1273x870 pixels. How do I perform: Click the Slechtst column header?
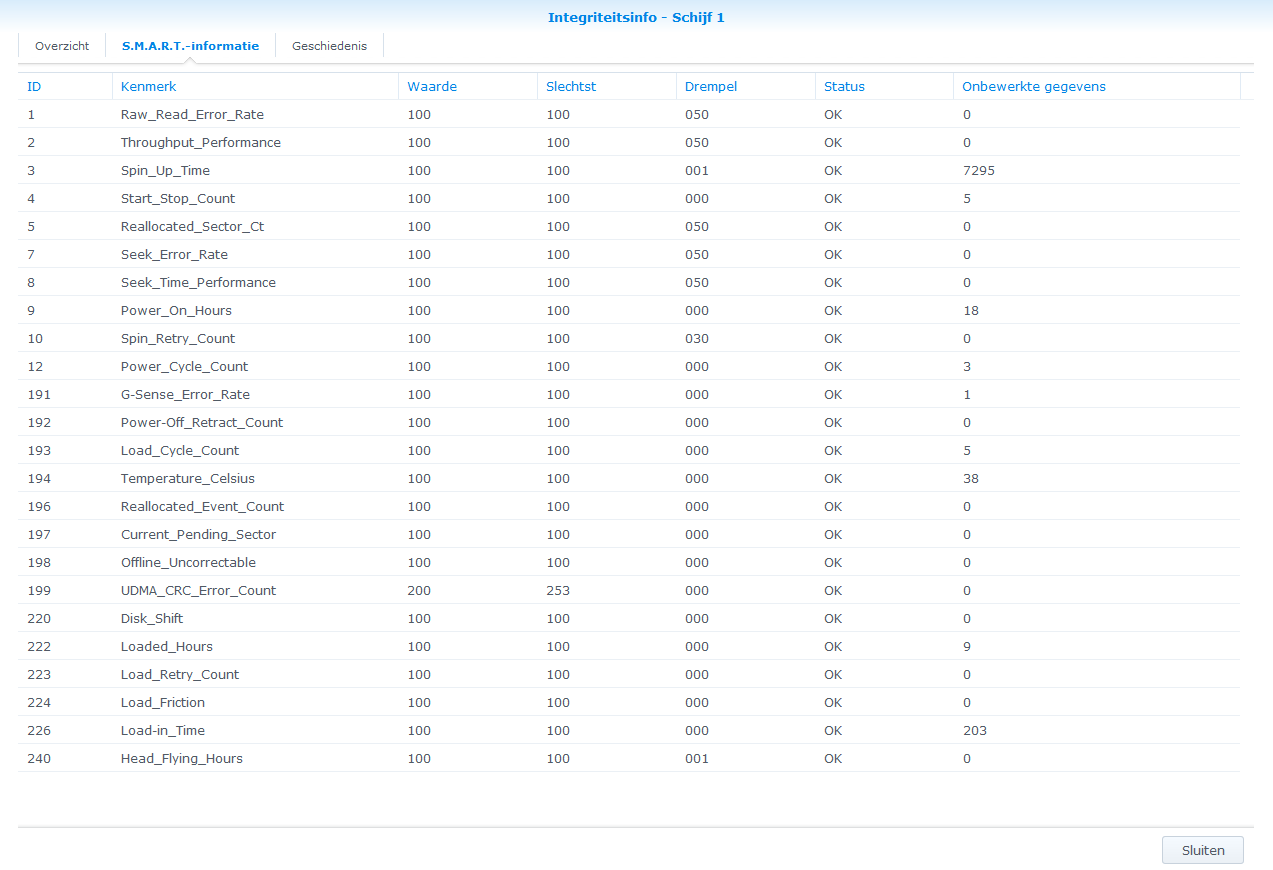click(x=571, y=86)
